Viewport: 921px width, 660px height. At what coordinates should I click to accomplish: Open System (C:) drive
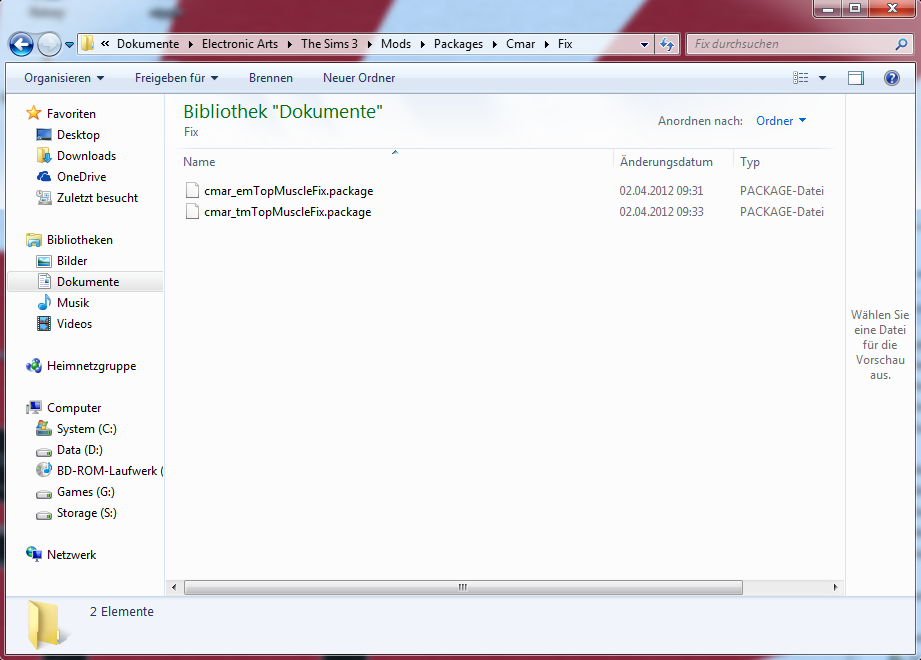click(86, 429)
